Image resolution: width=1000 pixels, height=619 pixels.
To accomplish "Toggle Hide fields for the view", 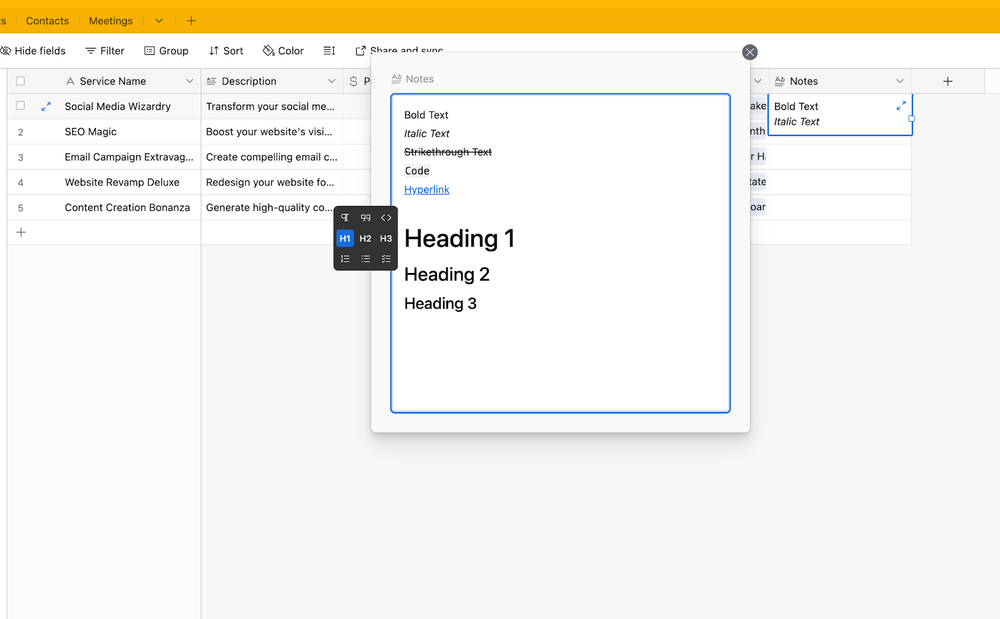I will 34,50.
